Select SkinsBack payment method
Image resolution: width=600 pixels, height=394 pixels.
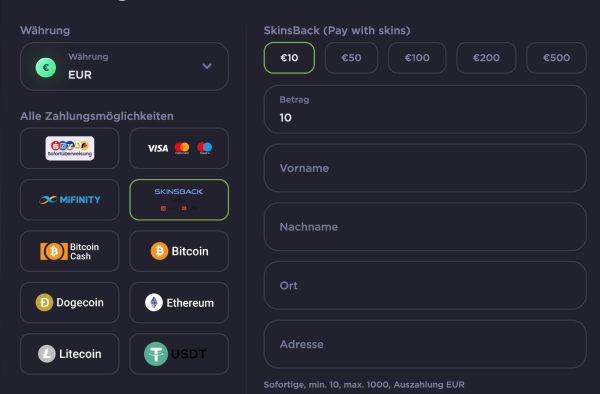179,200
